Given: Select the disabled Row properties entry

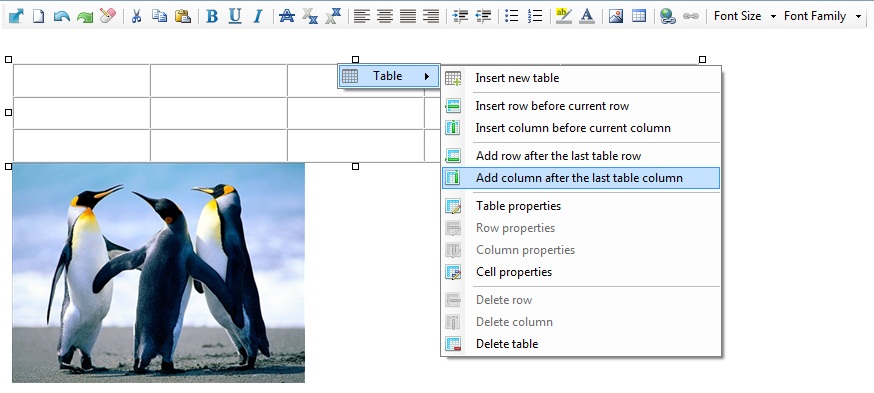Looking at the screenshot, I should click(581, 228).
